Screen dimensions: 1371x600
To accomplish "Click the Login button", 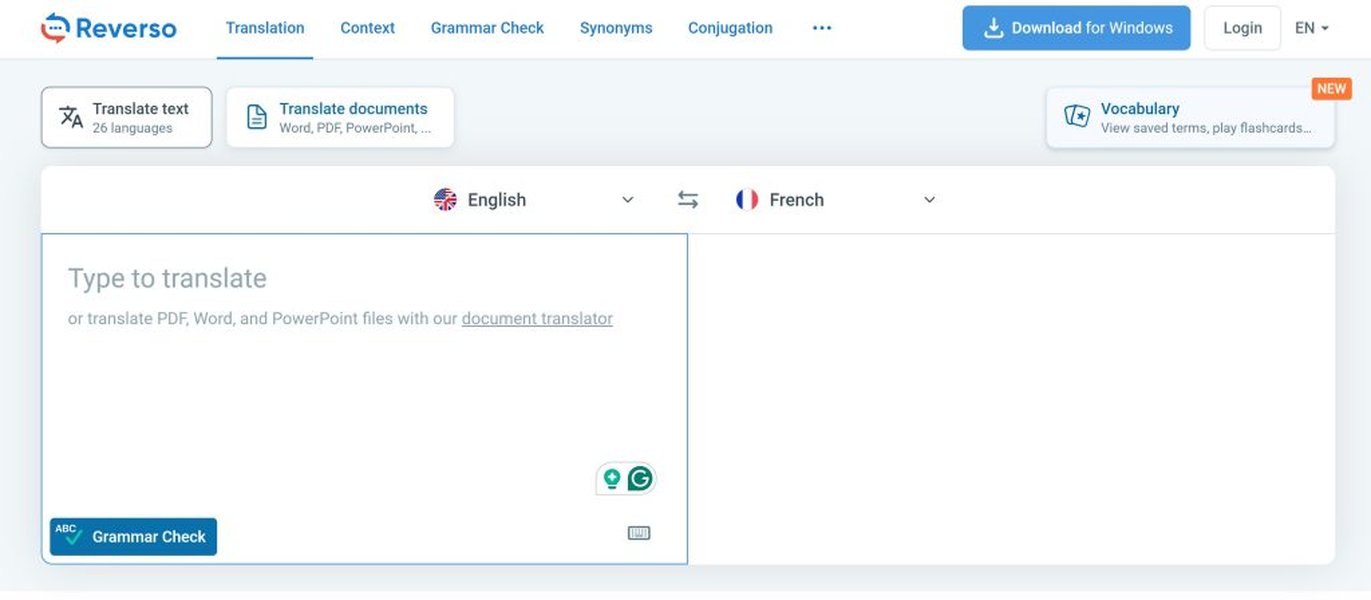I will pyautogui.click(x=1242, y=27).
